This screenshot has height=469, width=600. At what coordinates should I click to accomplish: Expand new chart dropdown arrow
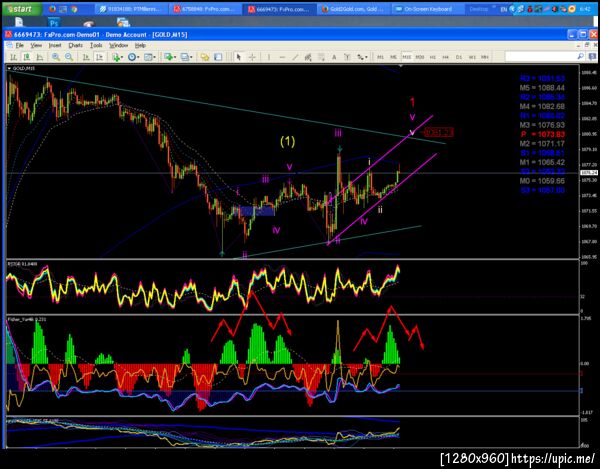coord(174,57)
